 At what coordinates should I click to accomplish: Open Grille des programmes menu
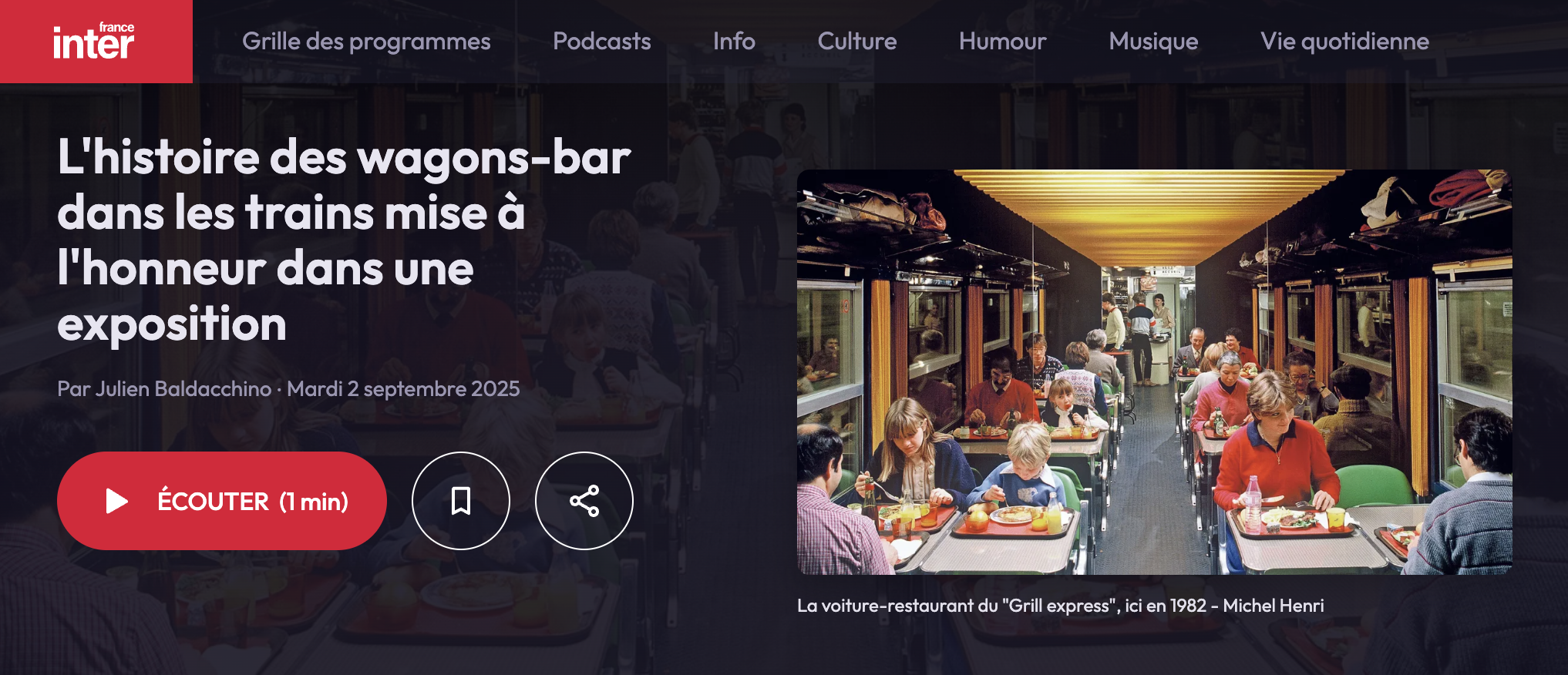[x=366, y=42]
